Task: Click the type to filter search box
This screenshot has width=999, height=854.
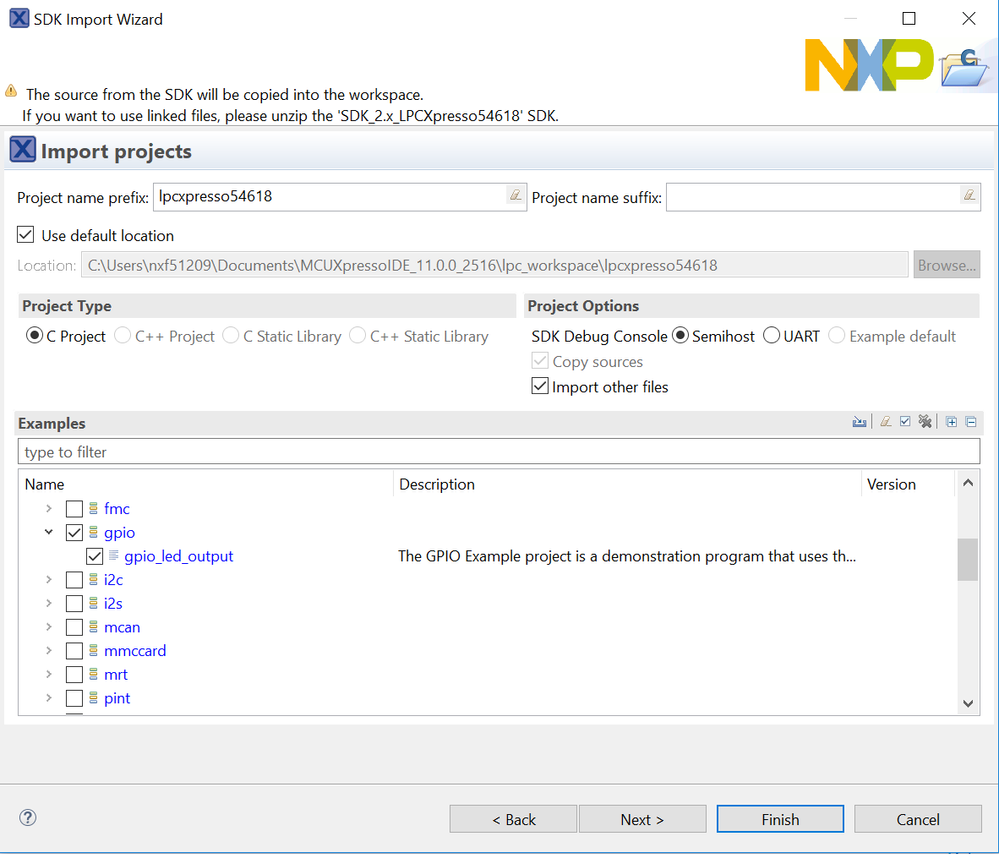Action: (x=499, y=451)
